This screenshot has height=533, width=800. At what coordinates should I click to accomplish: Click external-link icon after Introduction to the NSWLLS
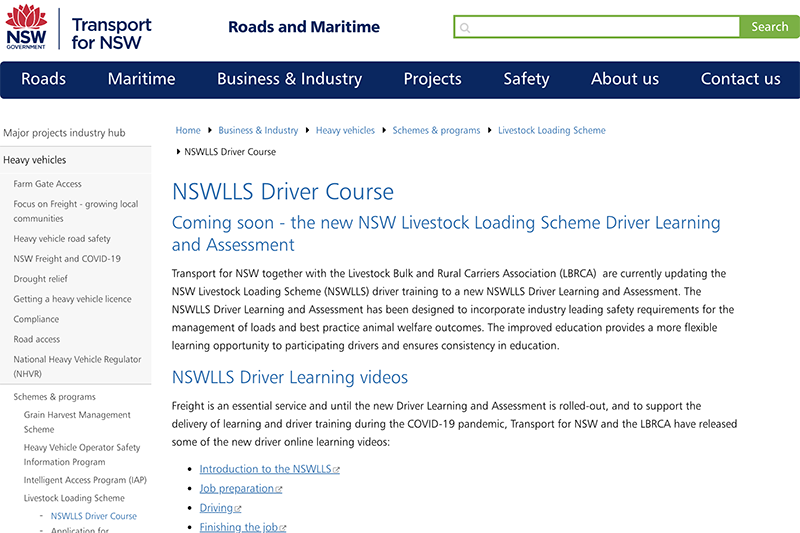coord(336,470)
